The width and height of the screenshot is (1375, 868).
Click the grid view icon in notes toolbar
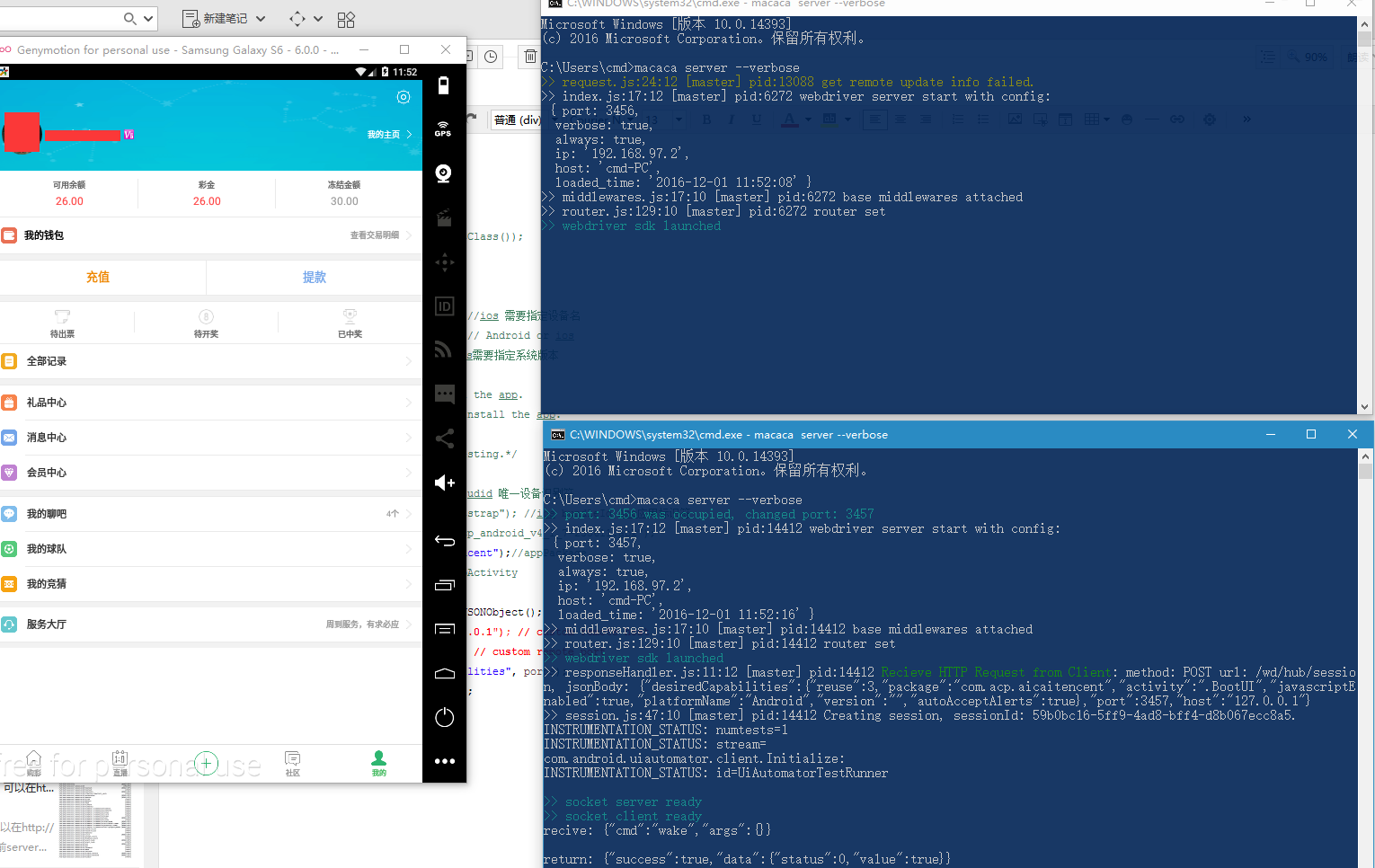[x=346, y=19]
